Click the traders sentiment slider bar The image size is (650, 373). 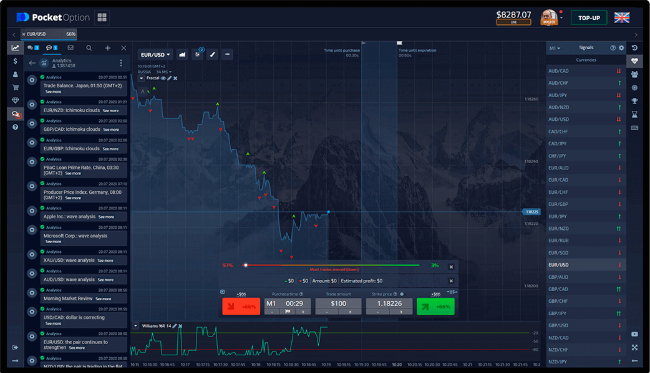tap(332, 265)
